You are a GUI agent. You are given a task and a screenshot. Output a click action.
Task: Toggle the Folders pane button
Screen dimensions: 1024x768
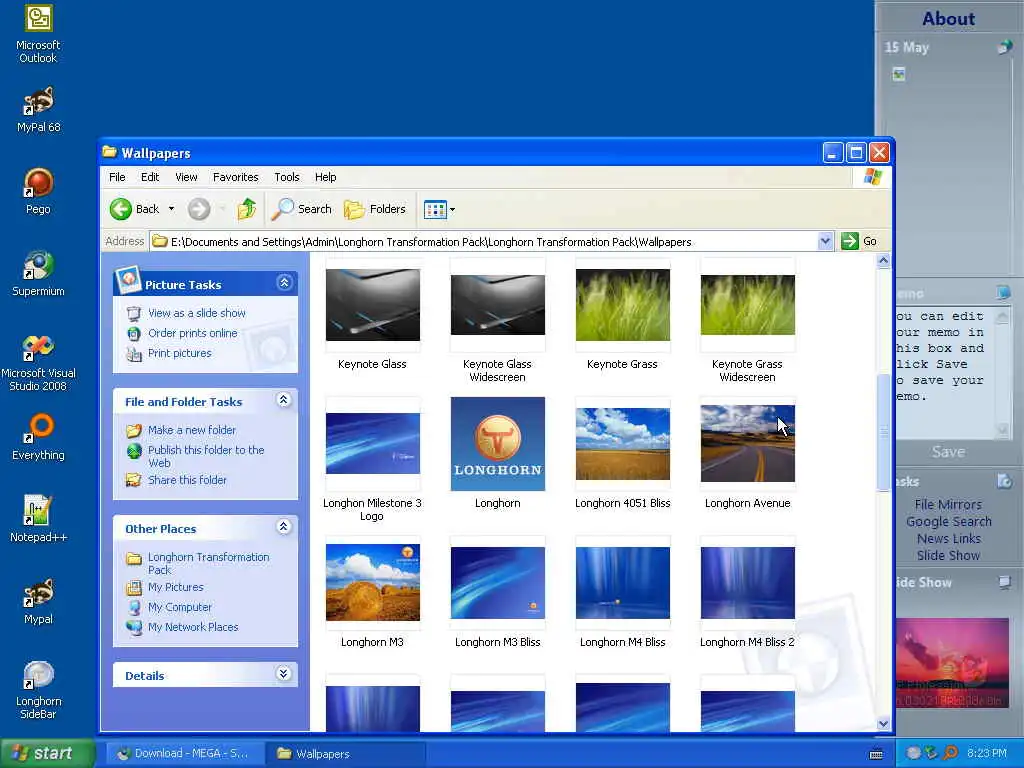pos(375,209)
